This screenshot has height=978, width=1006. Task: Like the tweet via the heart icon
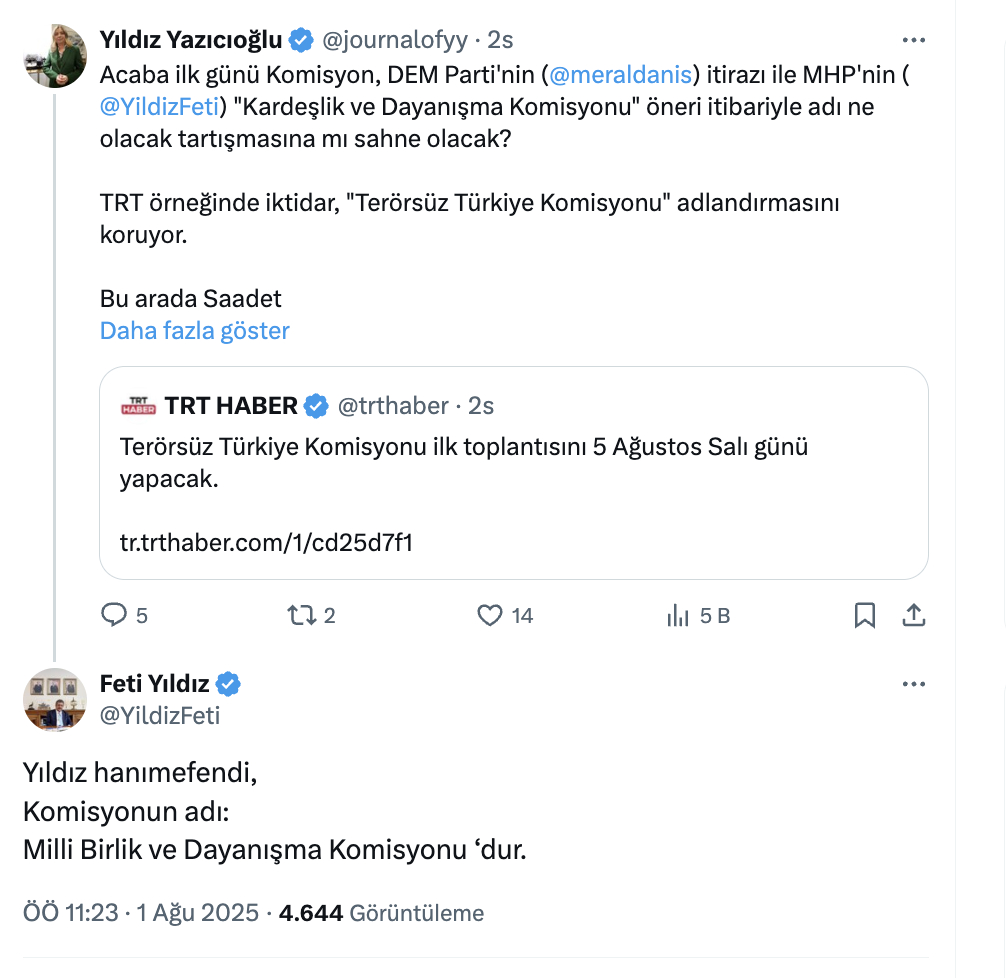pos(491,616)
